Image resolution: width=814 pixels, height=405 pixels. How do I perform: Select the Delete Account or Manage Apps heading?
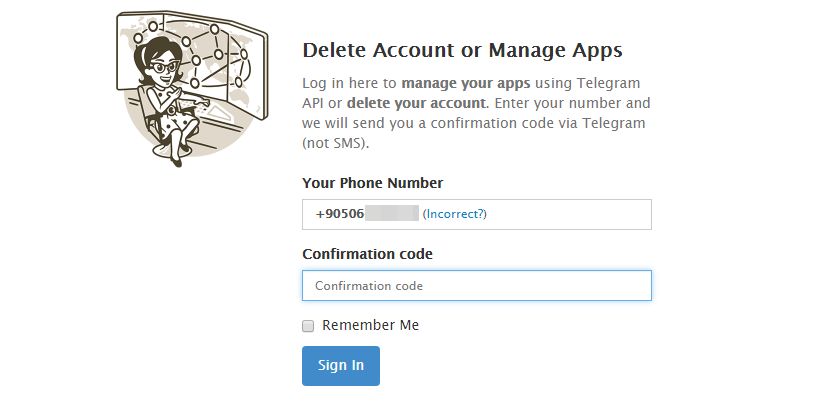[462, 50]
